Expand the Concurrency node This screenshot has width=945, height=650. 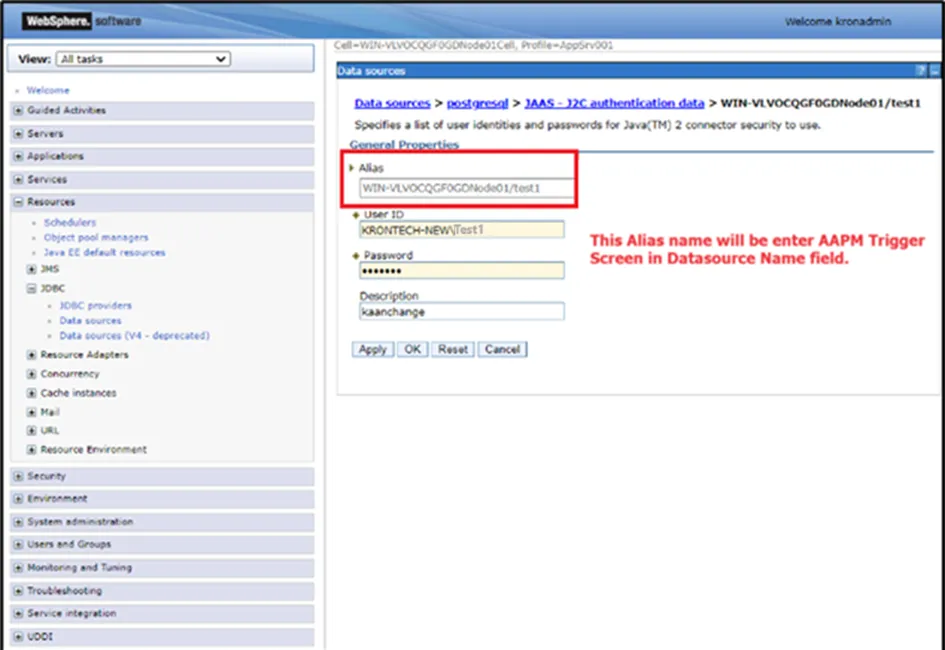click(x=31, y=374)
